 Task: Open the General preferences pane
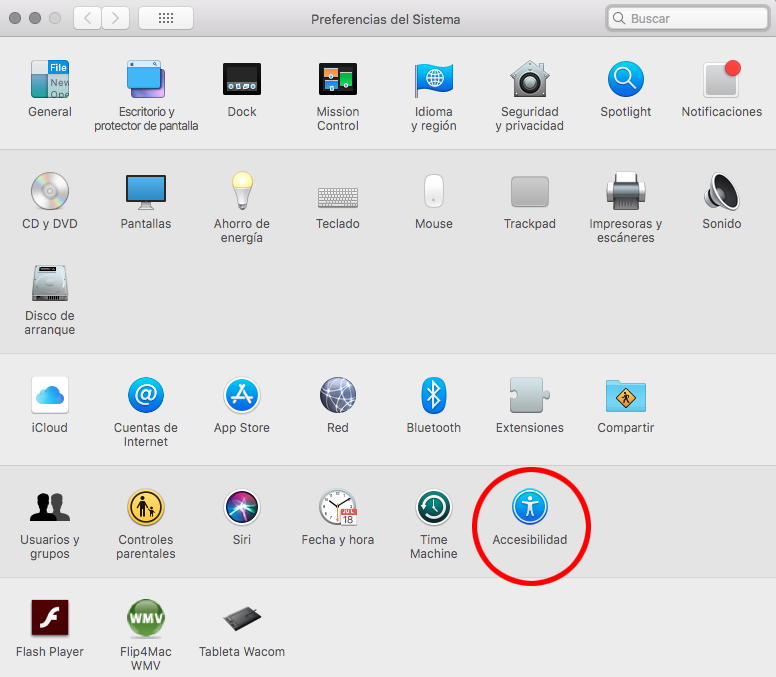click(50, 79)
